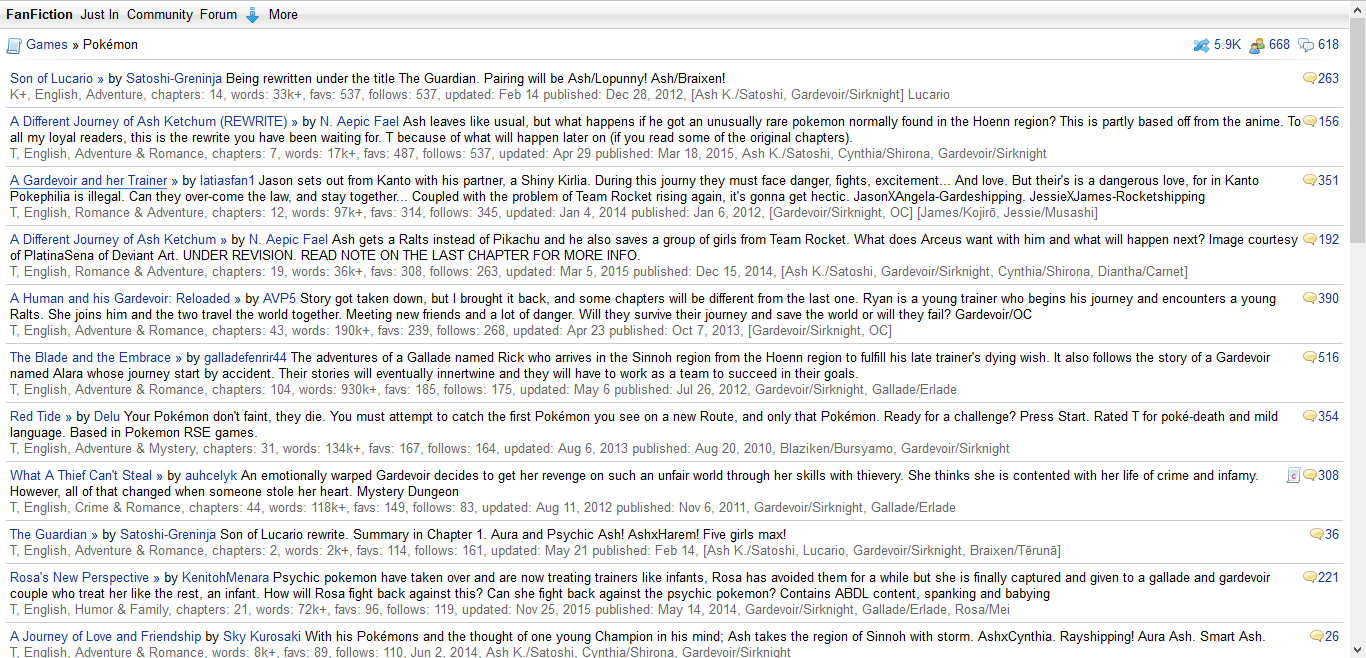The height and width of the screenshot is (658, 1366).
Task: View author Delu's profile
Action: [107, 416]
